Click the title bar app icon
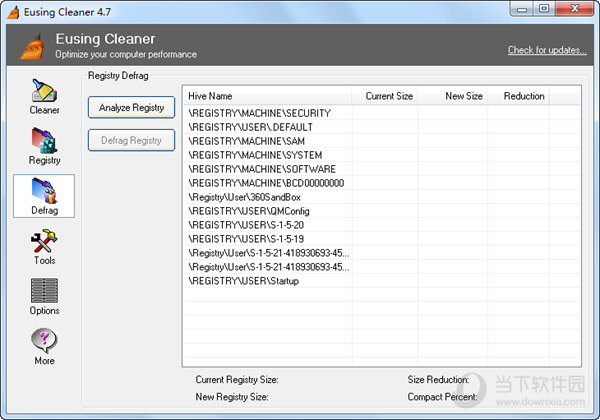Image resolution: width=600 pixels, height=420 pixels. [x=14, y=12]
